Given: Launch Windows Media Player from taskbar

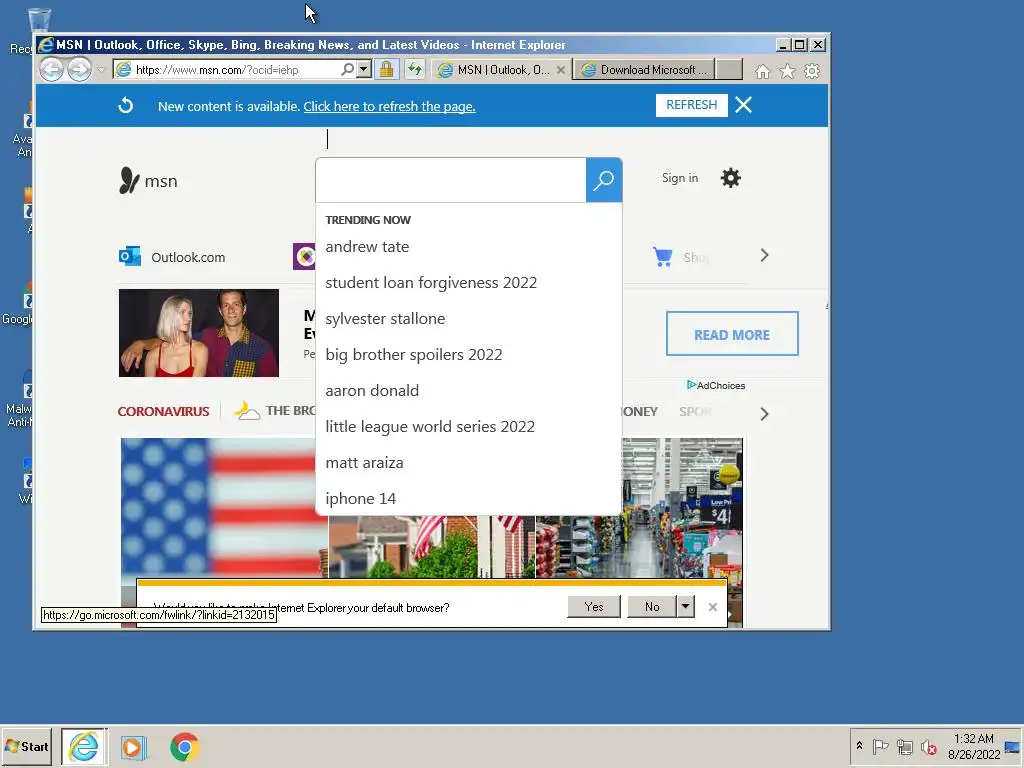Looking at the screenshot, I should [133, 747].
